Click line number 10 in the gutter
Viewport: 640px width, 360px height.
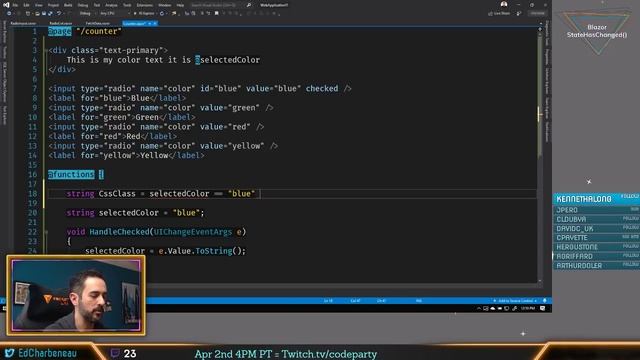32,118
